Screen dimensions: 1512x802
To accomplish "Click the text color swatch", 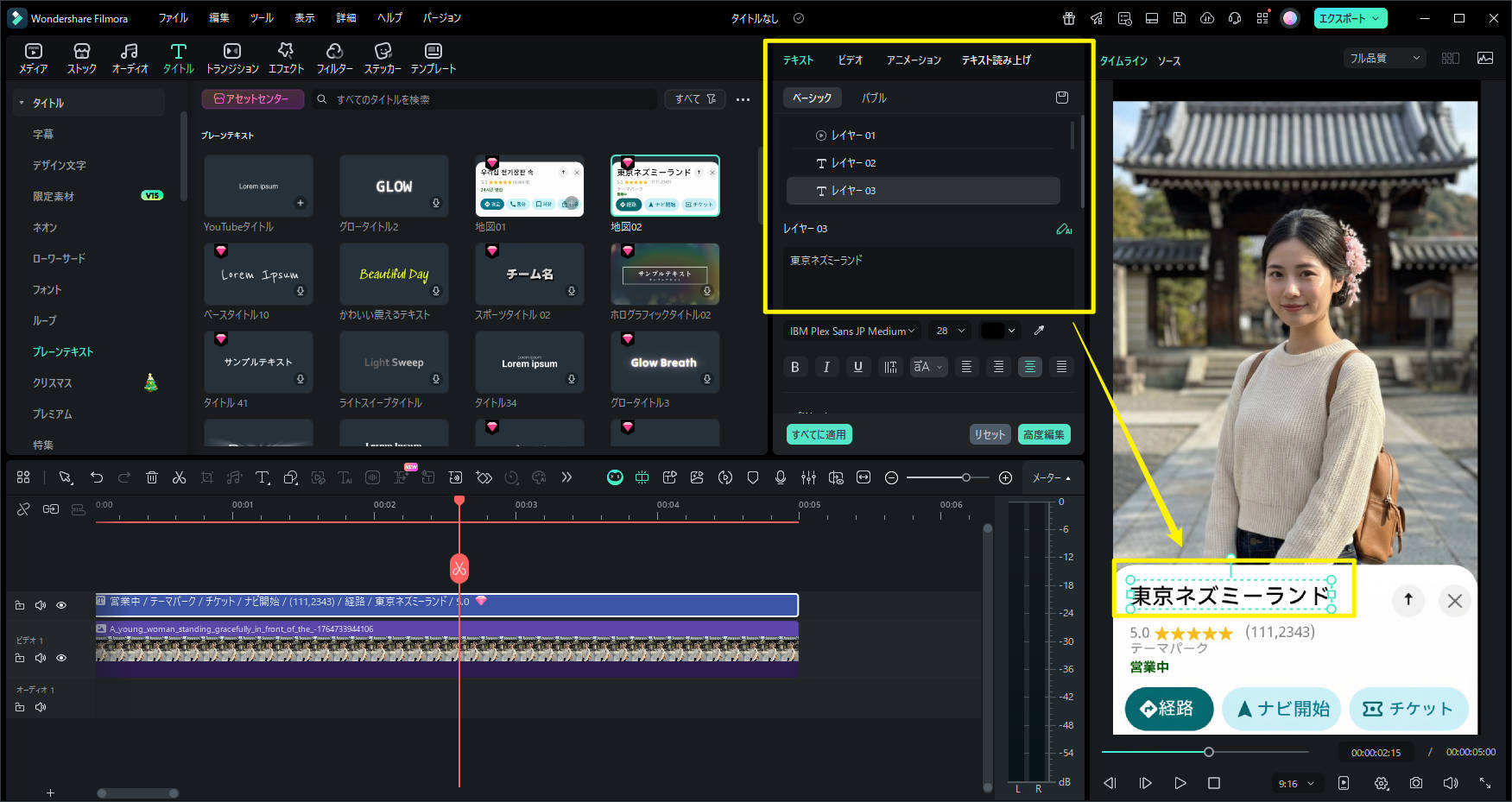I will [x=993, y=331].
